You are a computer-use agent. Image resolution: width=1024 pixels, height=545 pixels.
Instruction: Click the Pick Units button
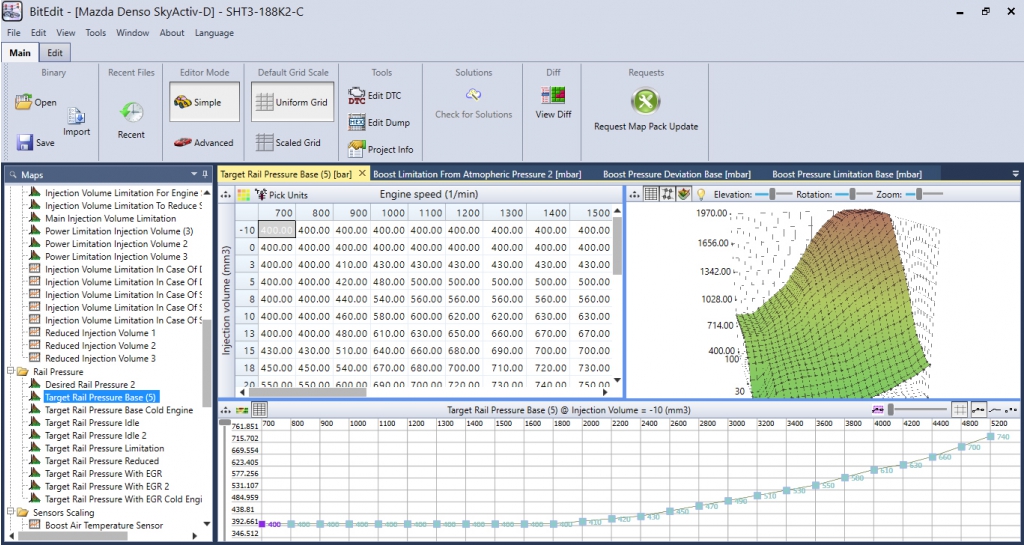pyautogui.click(x=281, y=195)
